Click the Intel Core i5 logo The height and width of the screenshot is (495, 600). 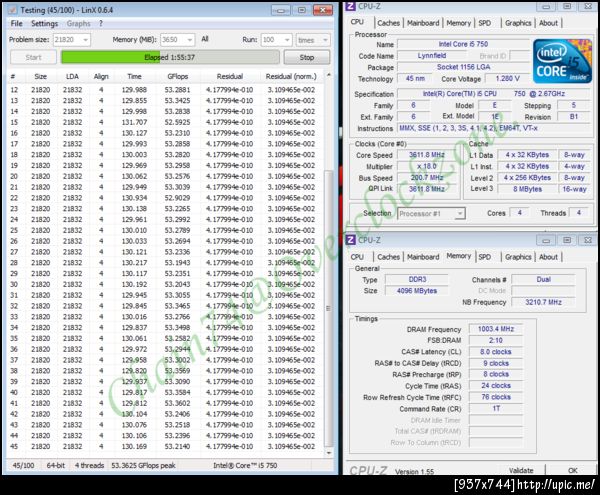coord(562,61)
